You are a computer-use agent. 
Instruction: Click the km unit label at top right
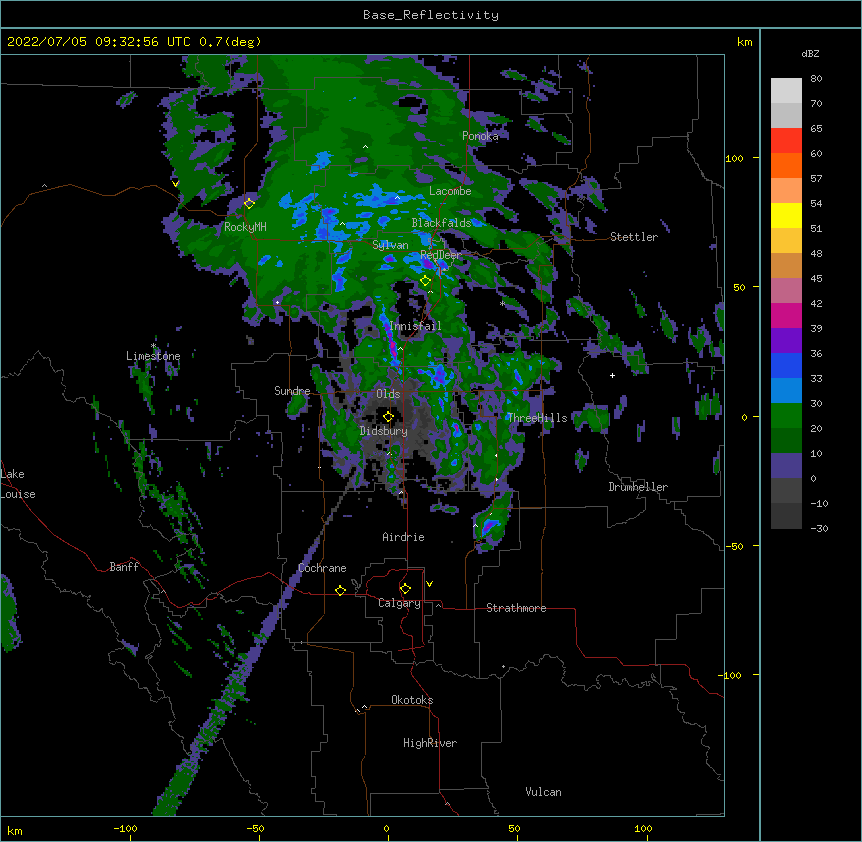[x=744, y=42]
